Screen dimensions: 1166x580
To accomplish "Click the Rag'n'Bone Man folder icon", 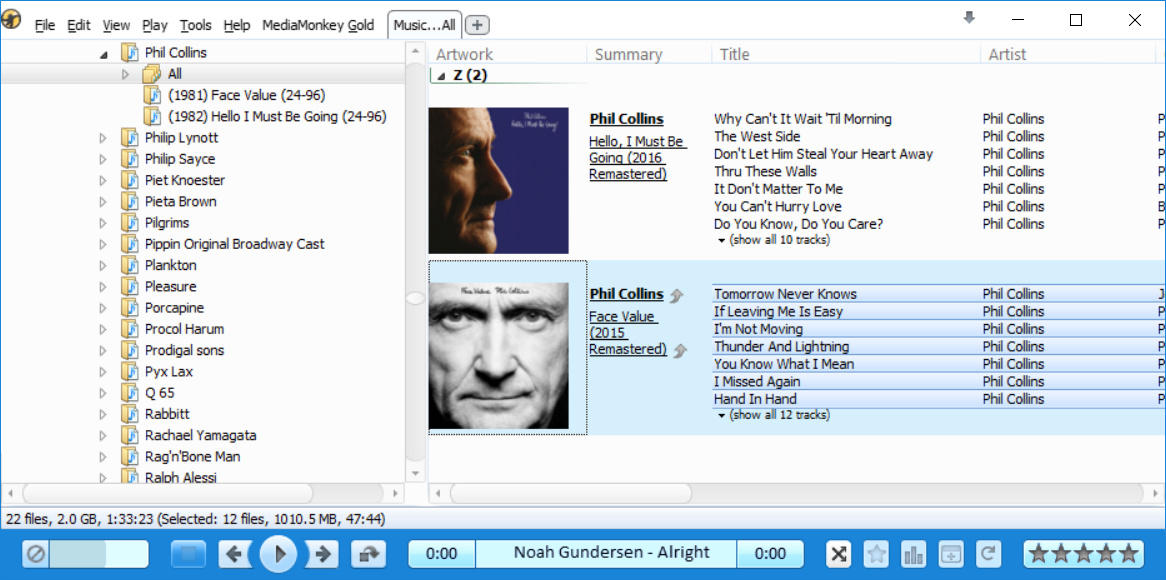I will click(x=130, y=457).
